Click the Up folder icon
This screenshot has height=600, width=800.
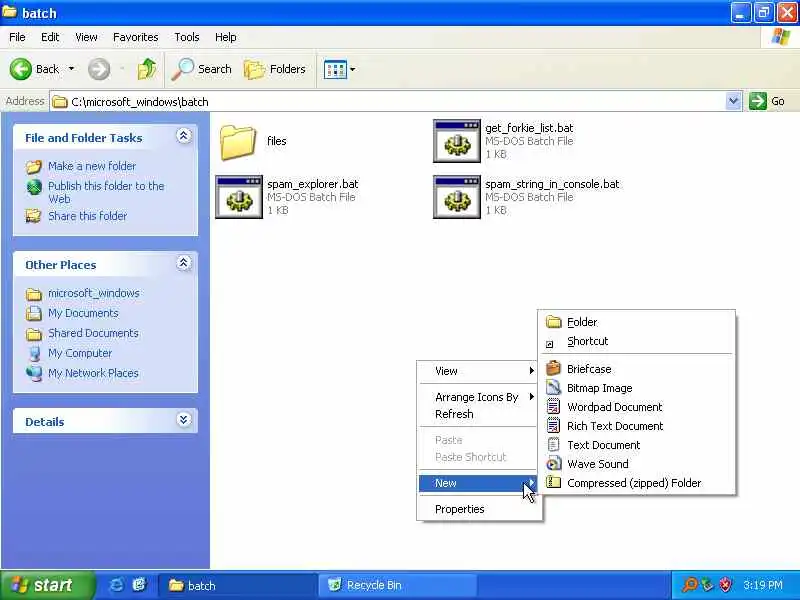(147, 69)
